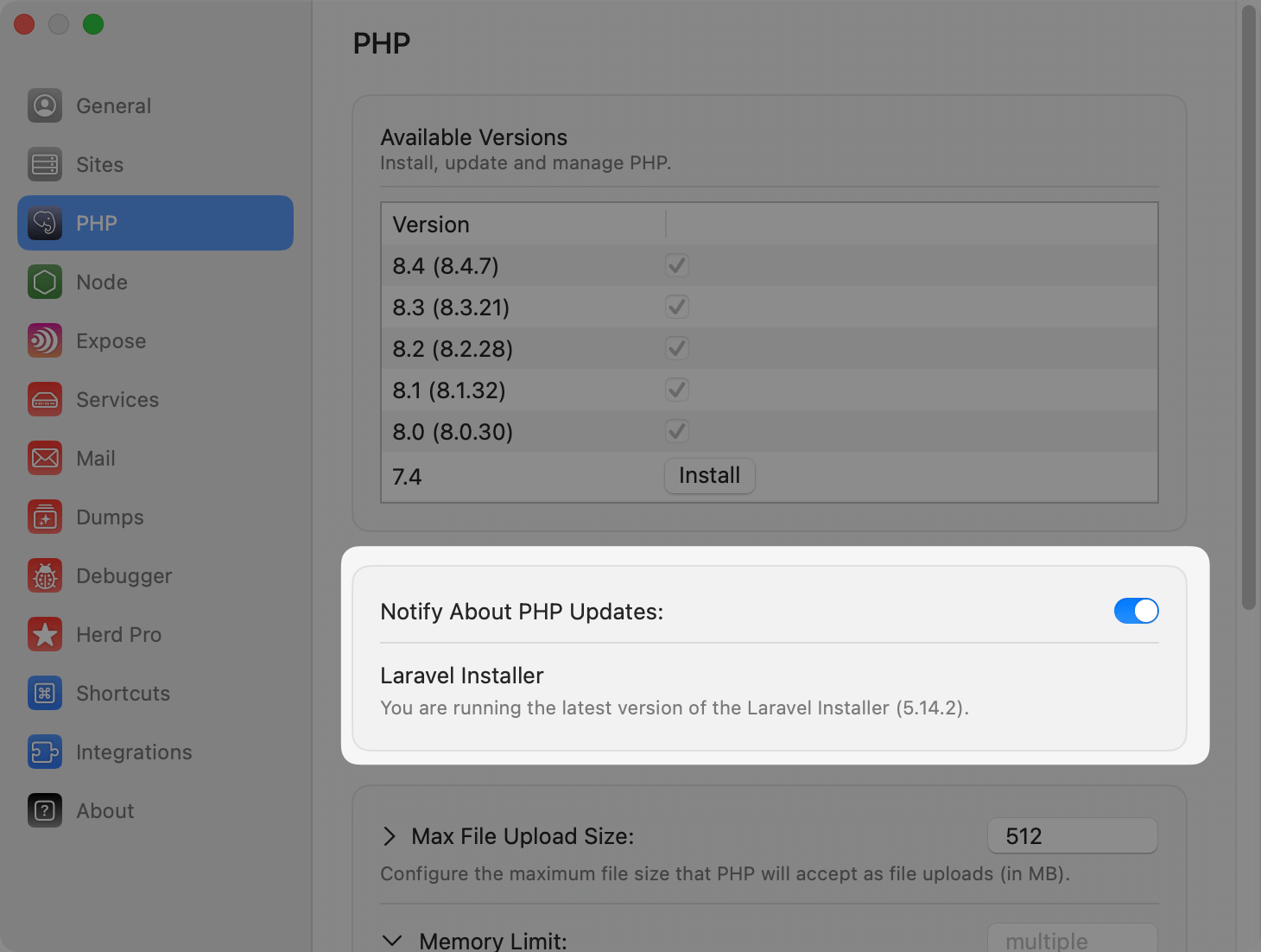Screen dimensions: 1261x952
Task: Click the Services sidebar icon
Action: 45,399
